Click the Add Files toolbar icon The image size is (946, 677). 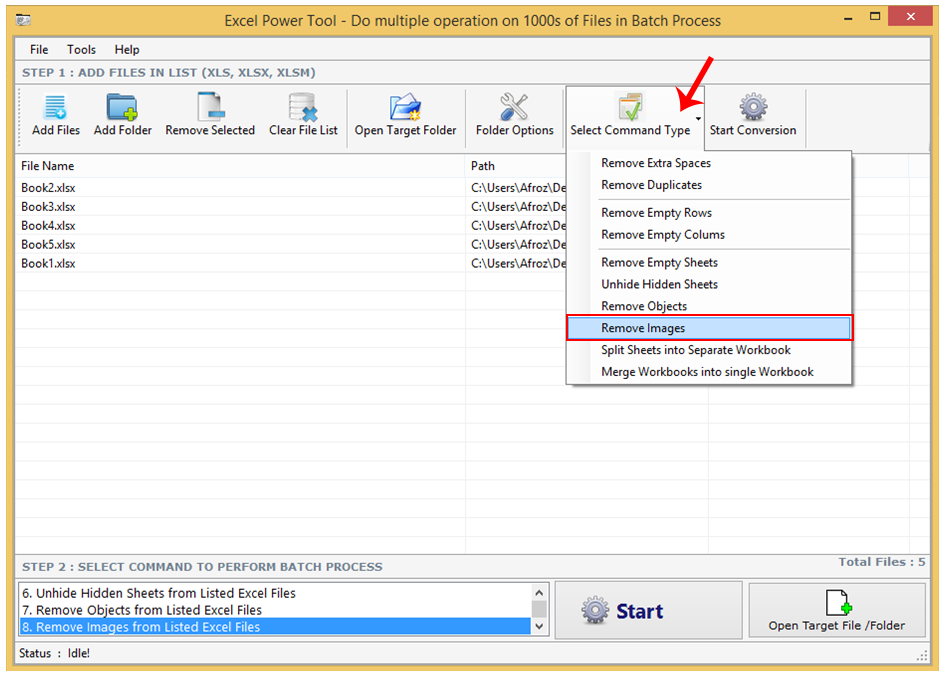pos(56,107)
